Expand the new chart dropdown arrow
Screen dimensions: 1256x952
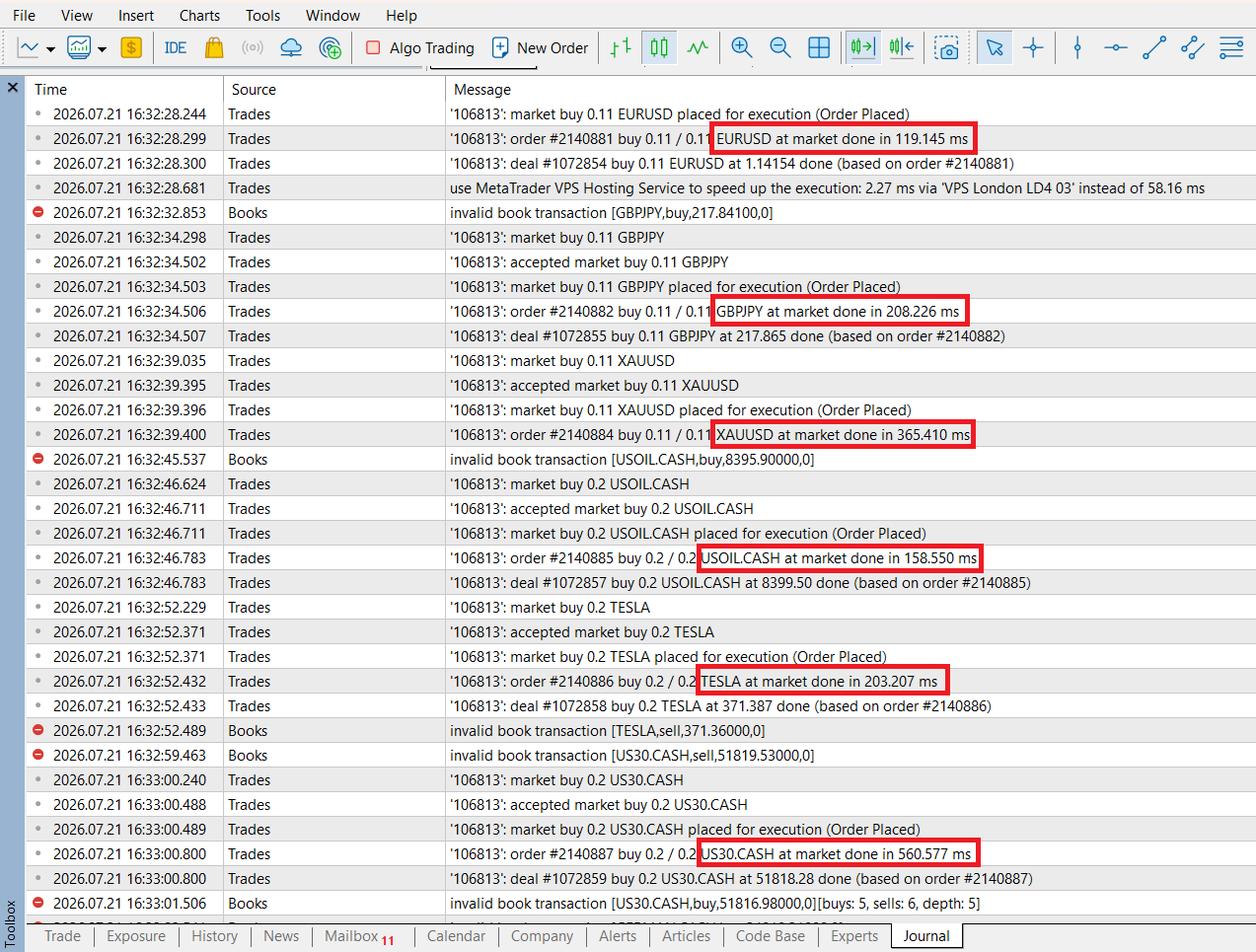tap(50, 48)
